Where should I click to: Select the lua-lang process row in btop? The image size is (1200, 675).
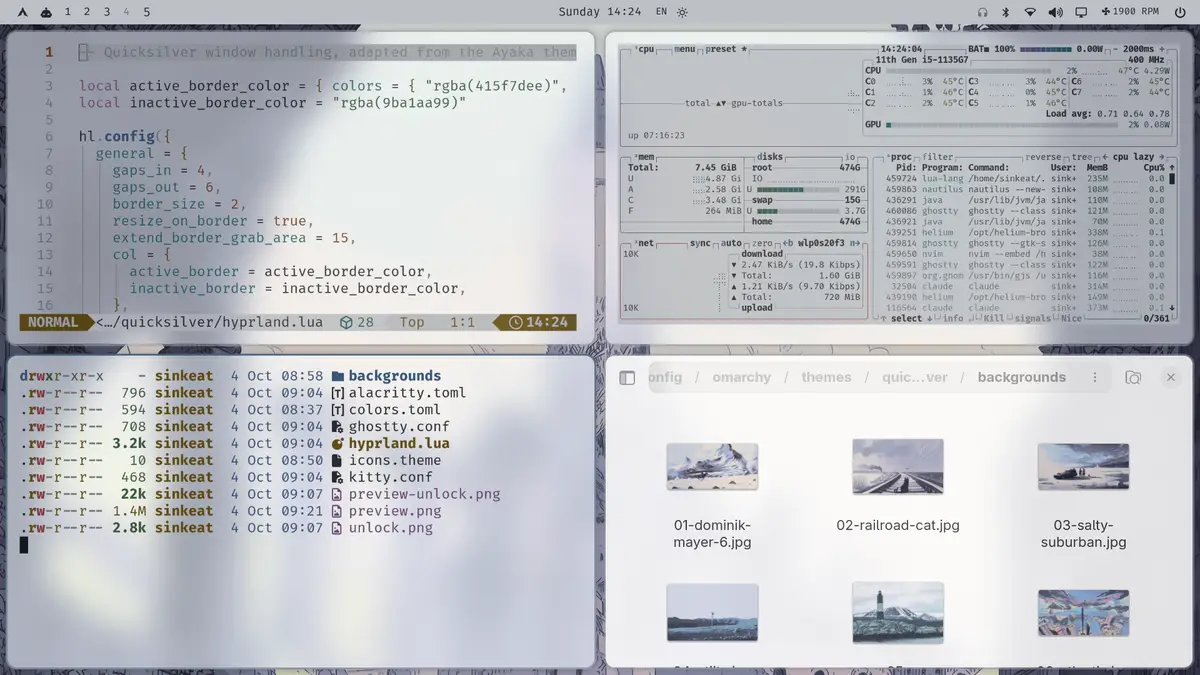[x=1026, y=179]
